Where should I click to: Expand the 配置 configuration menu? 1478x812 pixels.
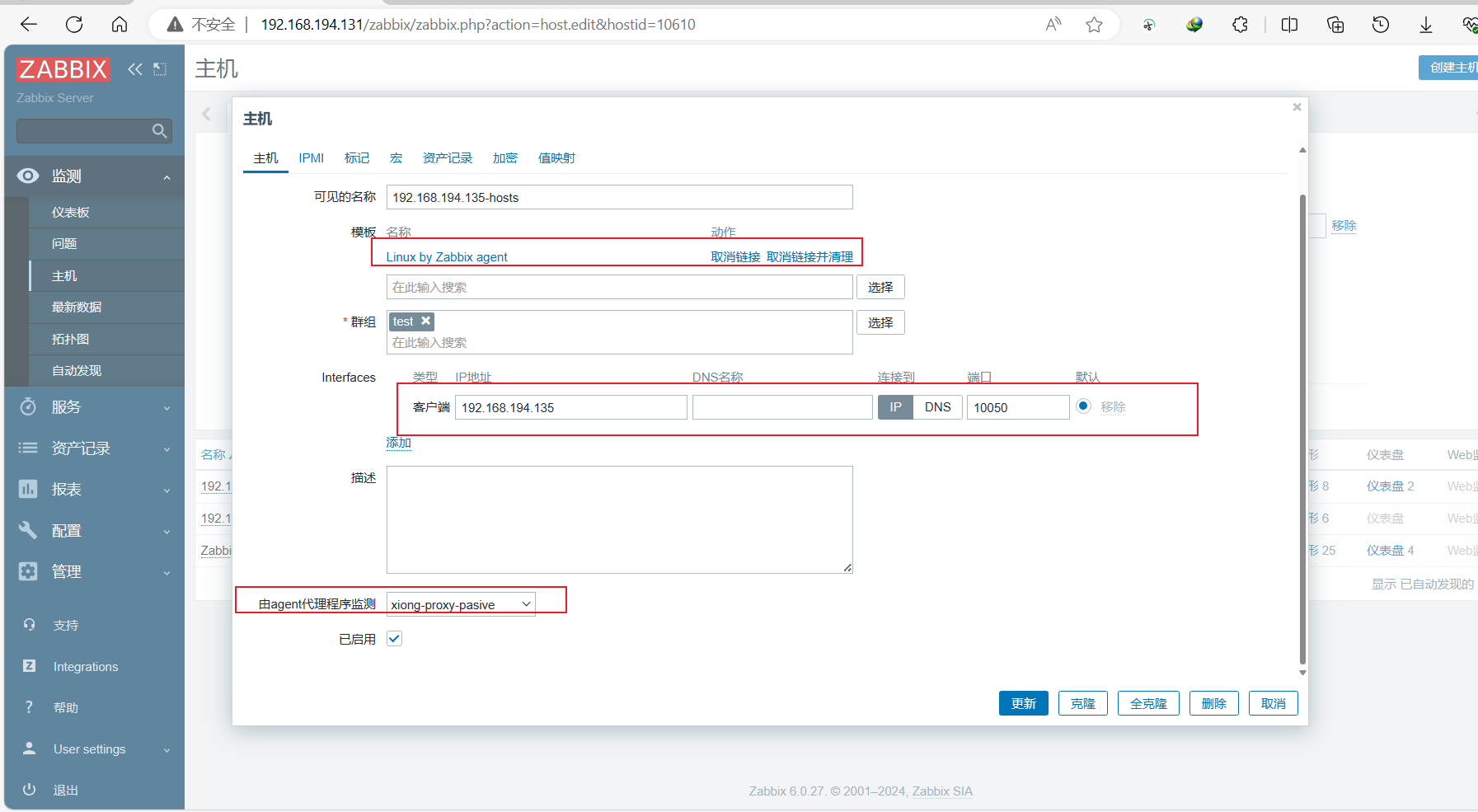pyautogui.click(x=94, y=531)
